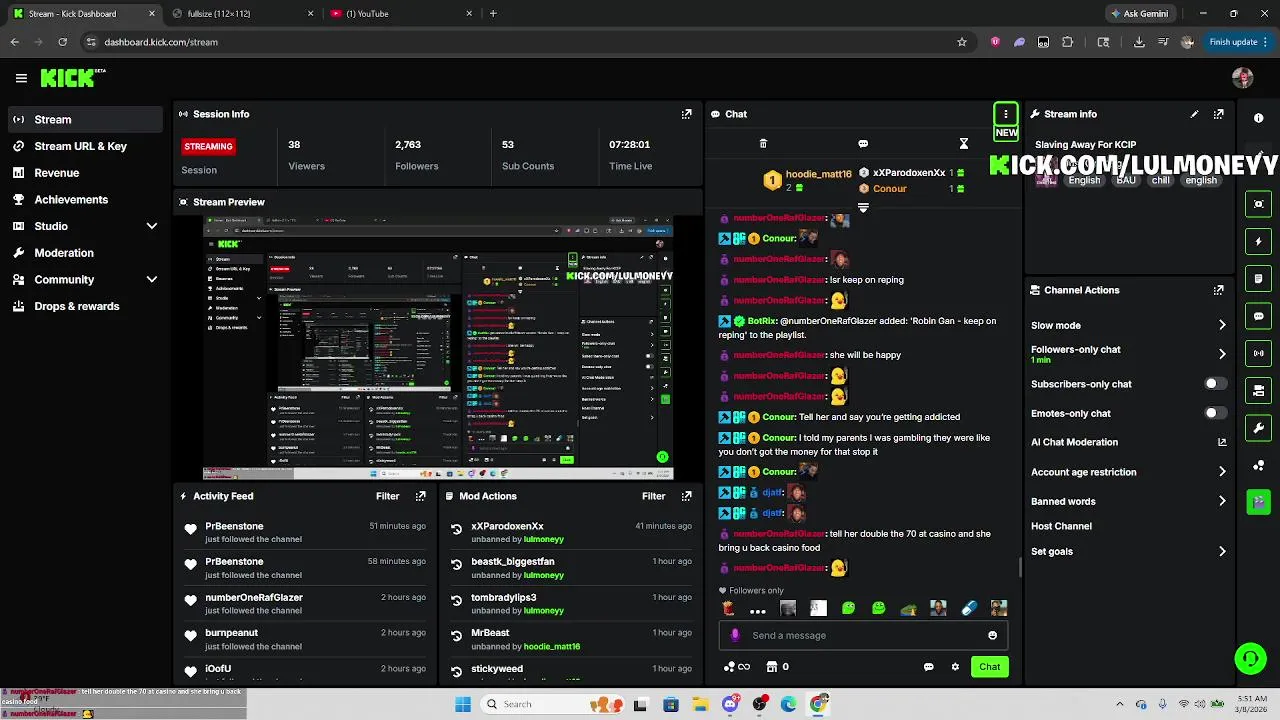The image size is (1280, 720).
Task: Click the trash icon in chat toolbar
Action: [763, 144]
